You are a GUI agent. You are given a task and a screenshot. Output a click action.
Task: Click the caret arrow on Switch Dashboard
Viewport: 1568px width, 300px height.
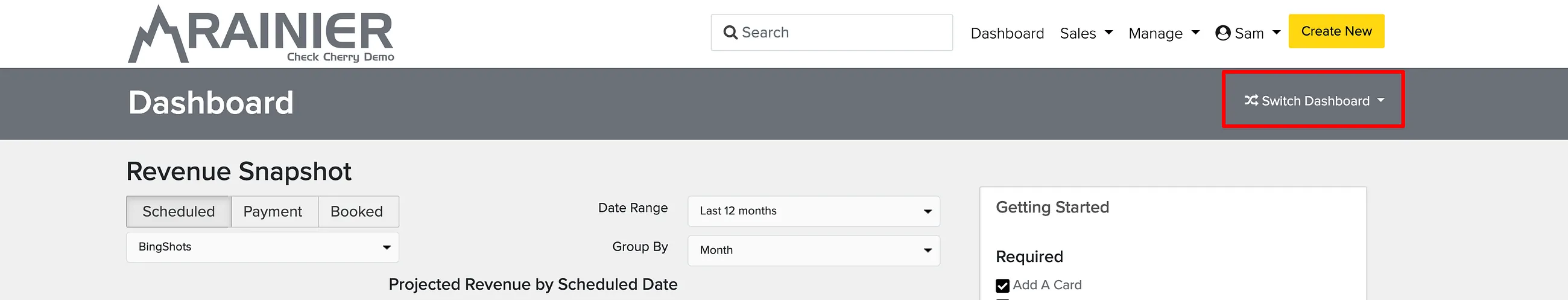click(1380, 101)
